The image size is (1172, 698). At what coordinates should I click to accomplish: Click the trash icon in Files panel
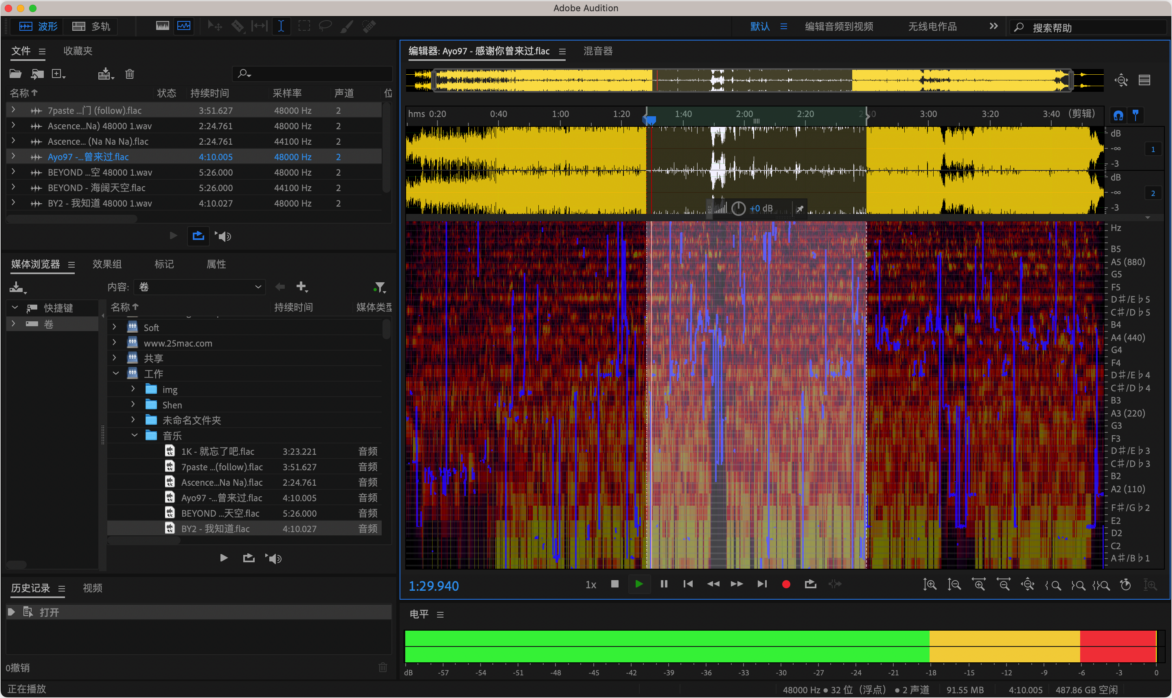tap(129, 74)
